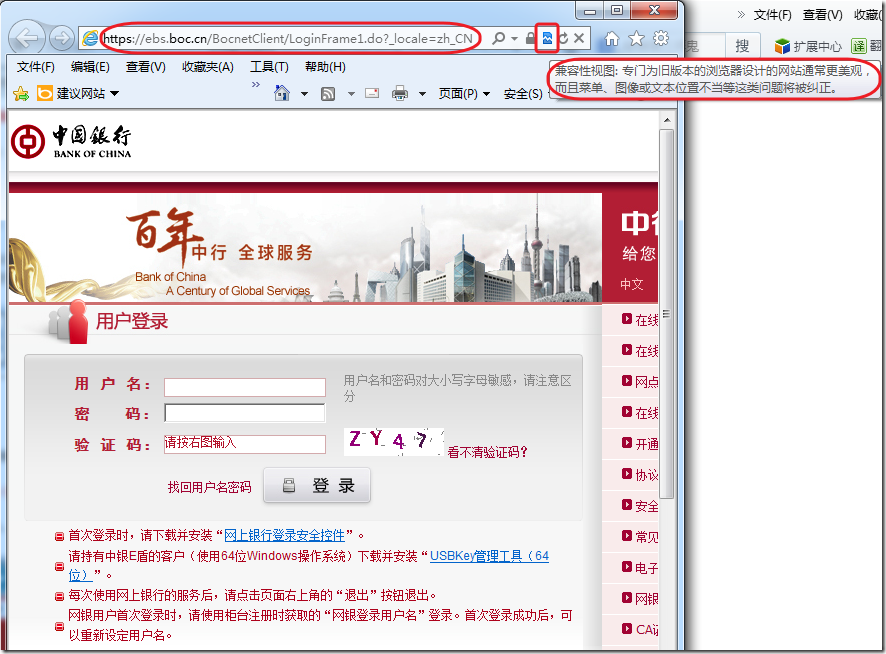
Task: Click the Read mail icon
Action: (x=372, y=93)
